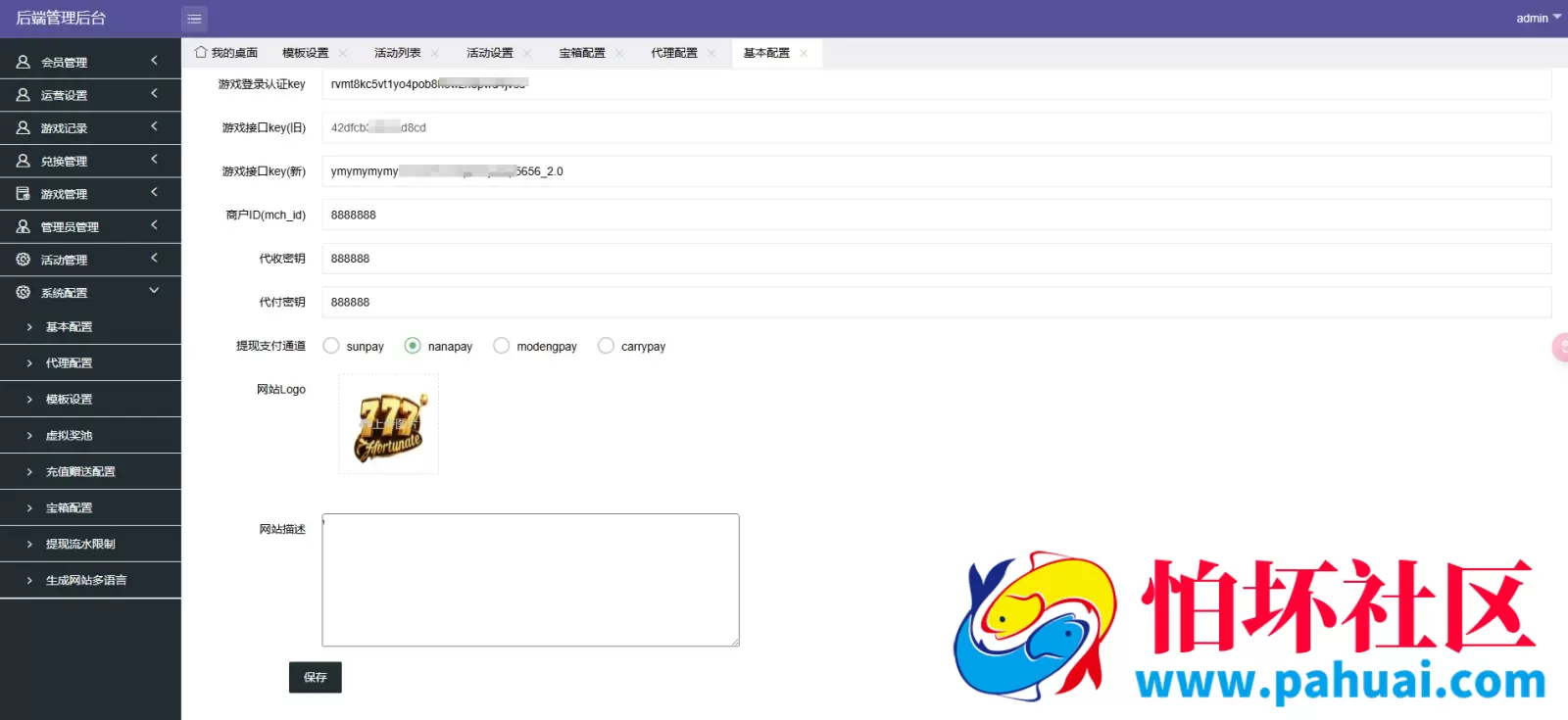Open 生成网站多语言 in the sidebar submenu
The image size is (1568, 720).
click(90, 581)
